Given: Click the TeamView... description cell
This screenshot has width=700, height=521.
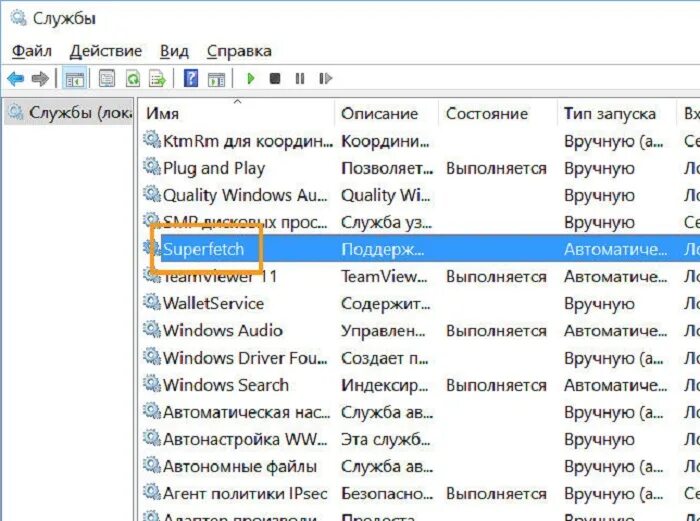Looking at the screenshot, I should tap(384, 277).
